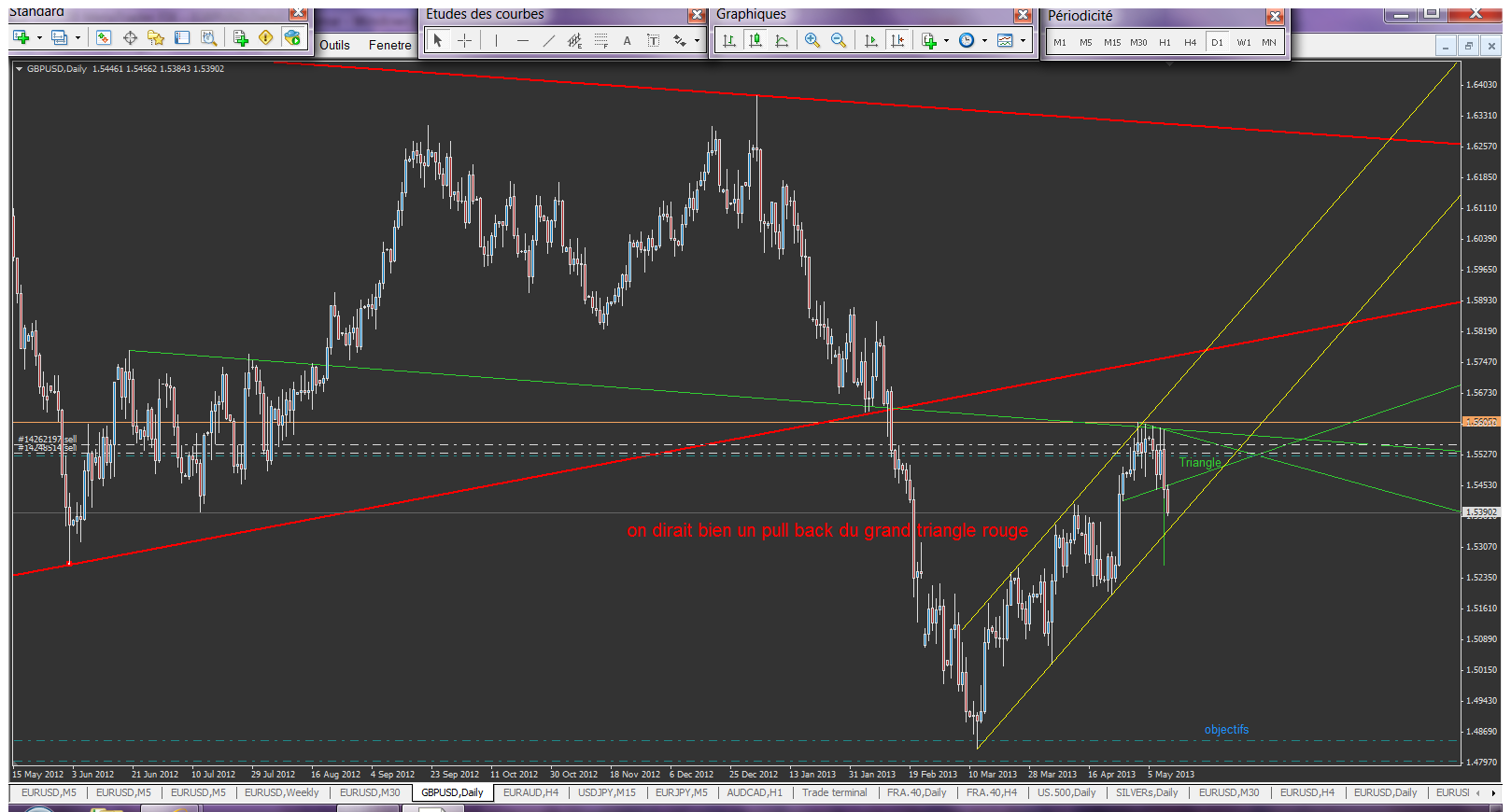Screen dimensions: 1511x812
Task: Click the yellow diamond warning icon
Action: 266,37
